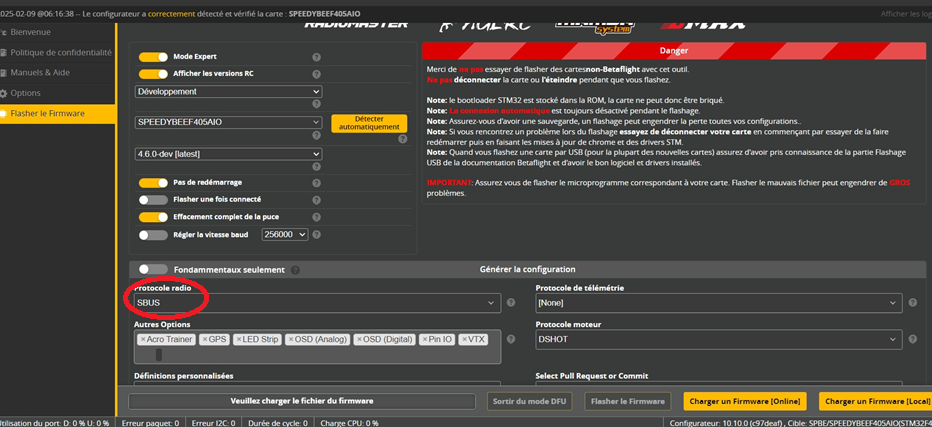Expand the SPEEDYBEEF405AIO board dropdown
The width and height of the screenshot is (932, 427).
tap(228, 123)
